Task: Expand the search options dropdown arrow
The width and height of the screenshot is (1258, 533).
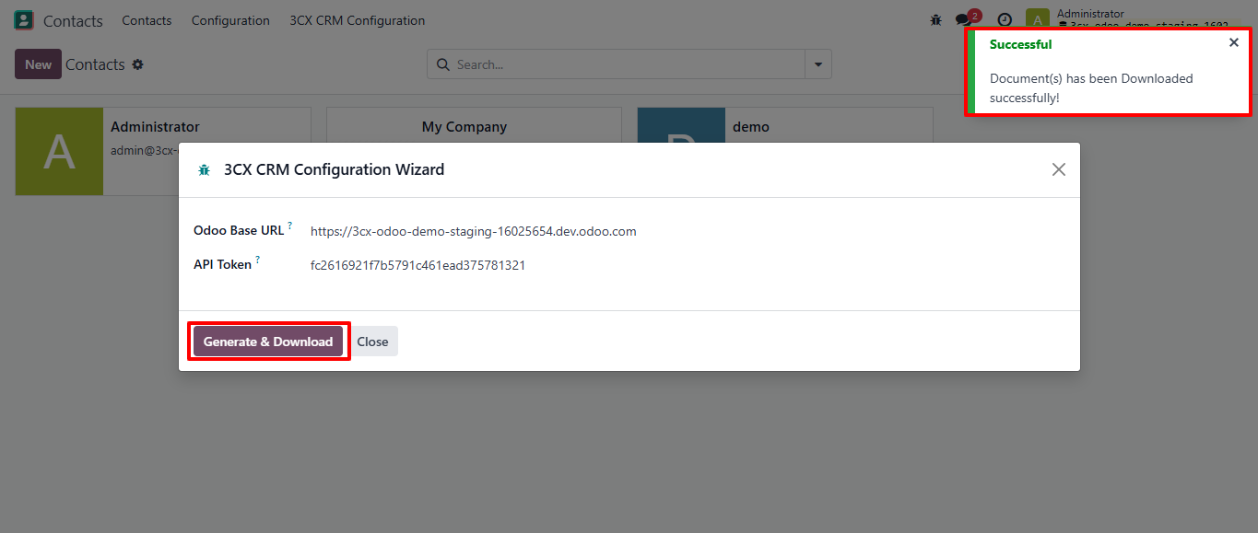Action: [x=818, y=65]
